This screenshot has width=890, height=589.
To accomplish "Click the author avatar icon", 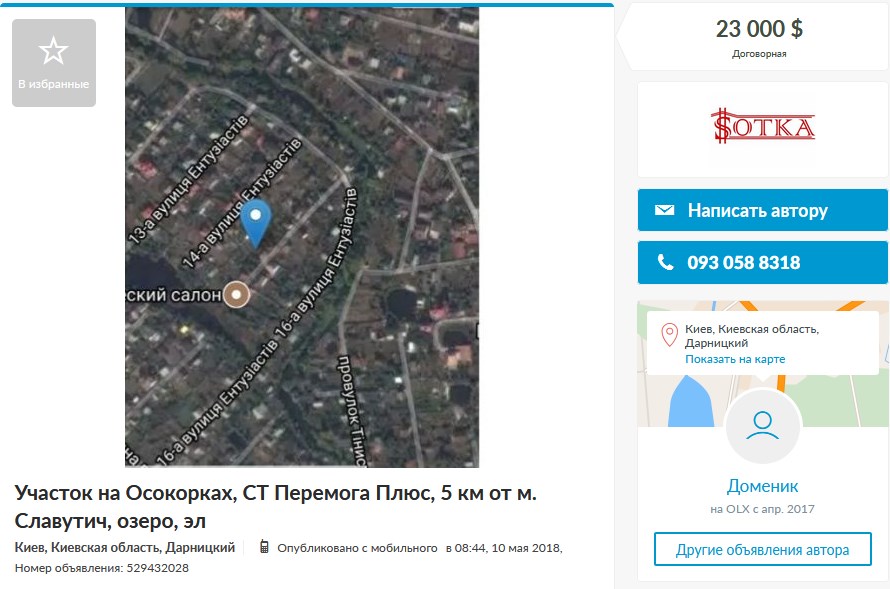I will pyautogui.click(x=762, y=426).
